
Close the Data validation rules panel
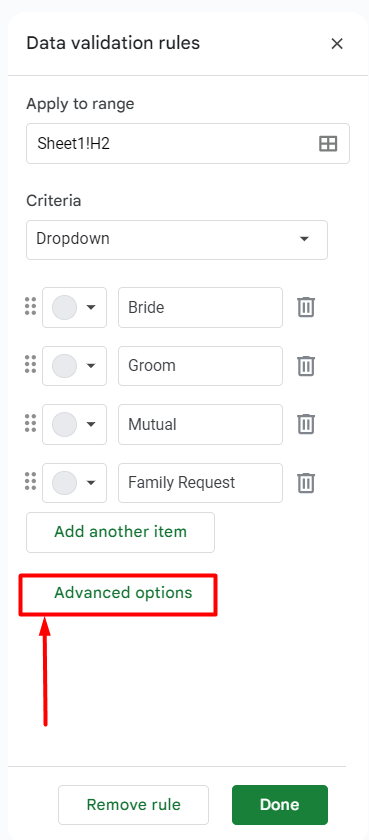pos(337,43)
